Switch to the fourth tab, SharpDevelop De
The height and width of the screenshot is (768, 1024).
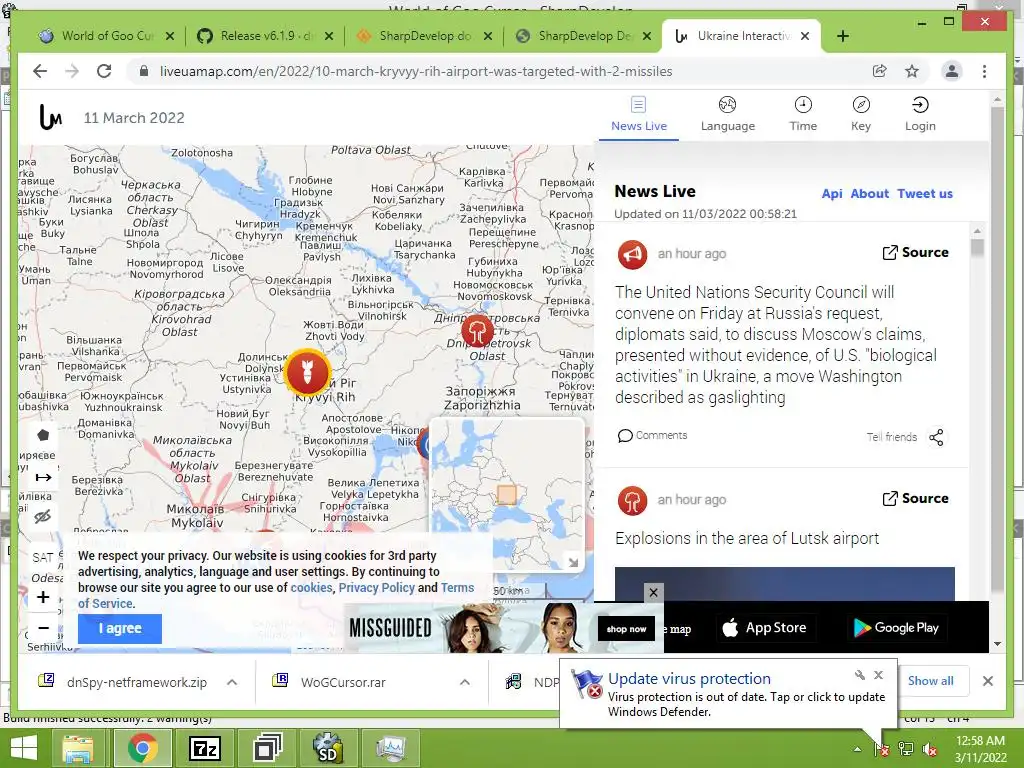(x=577, y=36)
